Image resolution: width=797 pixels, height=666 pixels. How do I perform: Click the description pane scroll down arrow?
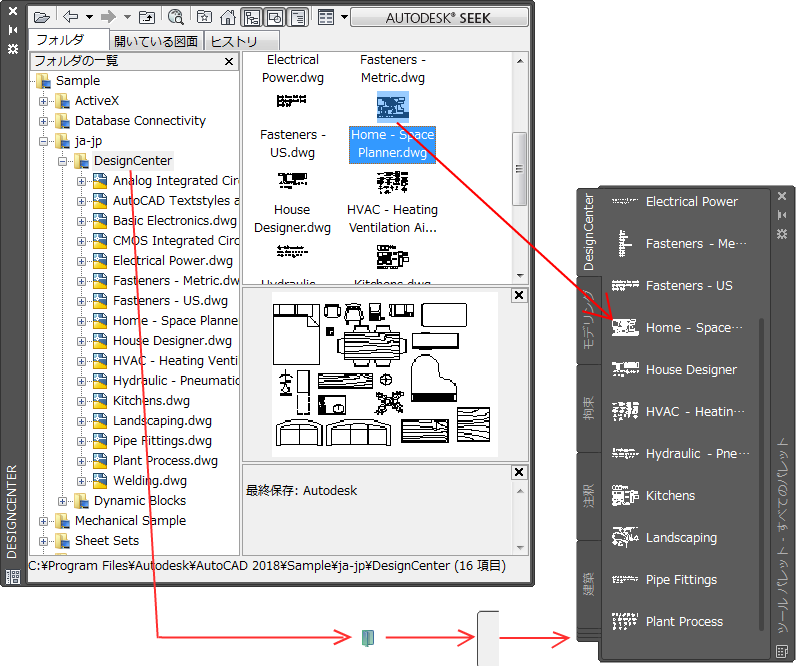tap(520, 548)
